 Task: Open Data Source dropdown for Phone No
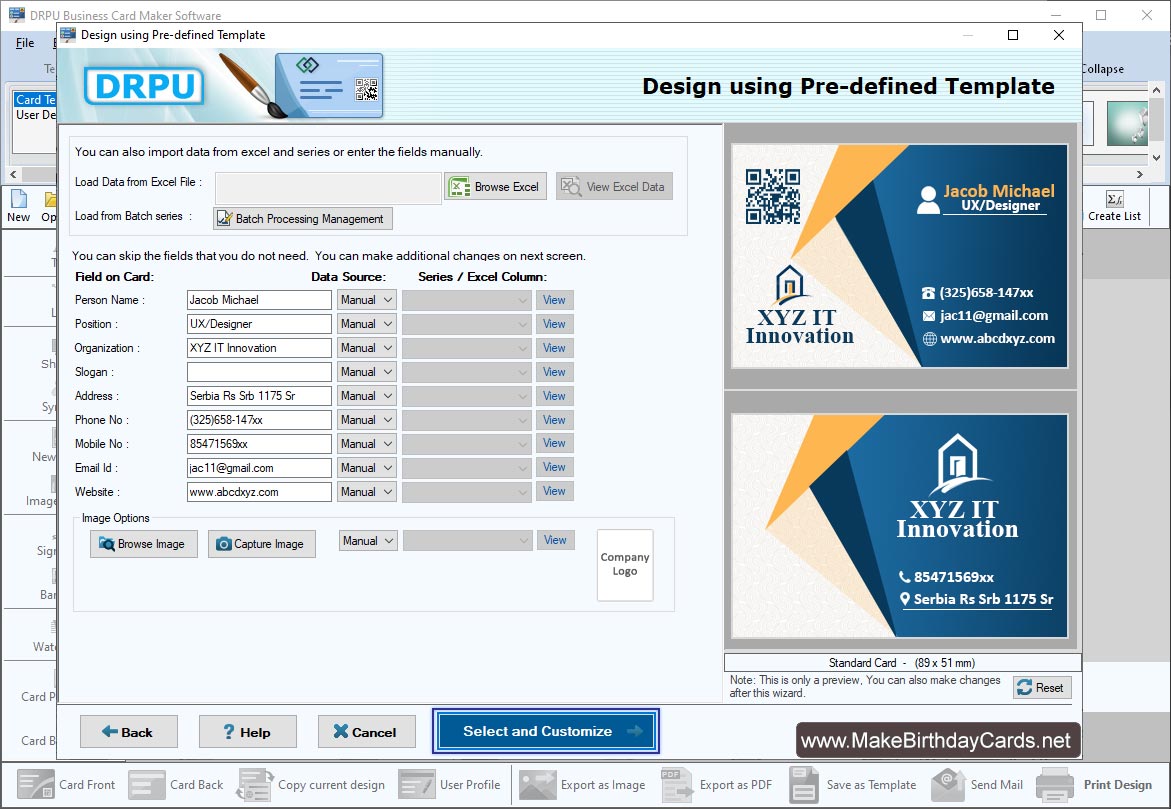pos(366,420)
